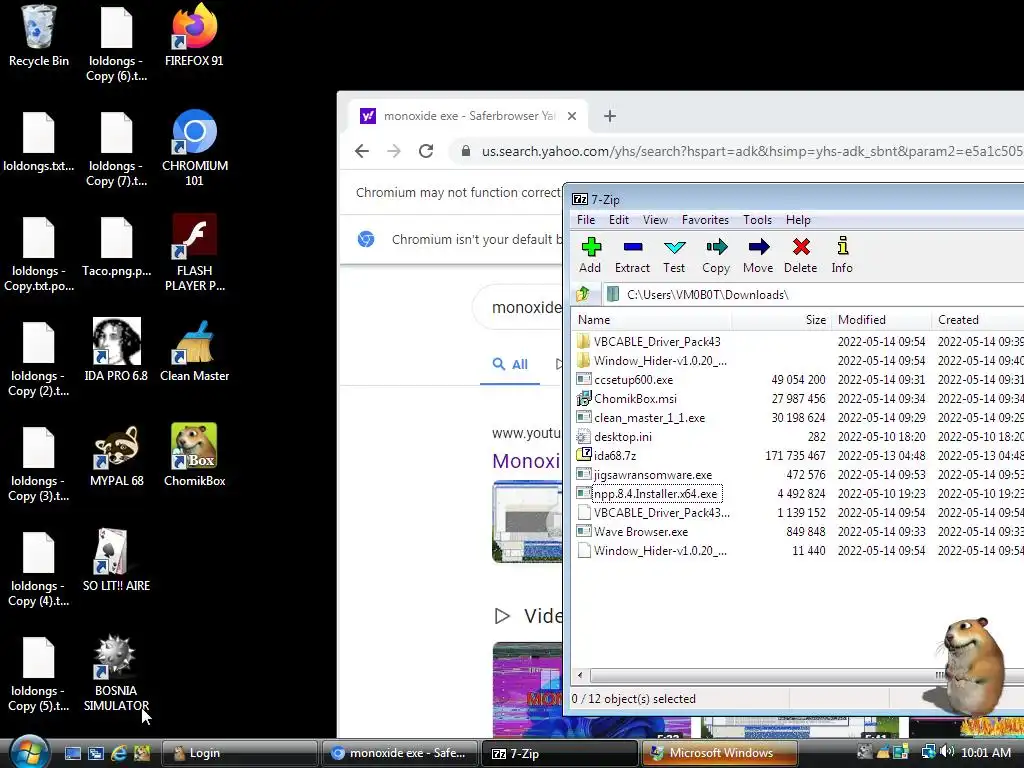1024x768 pixels.
Task: Sort files by the Modified column header
Action: coord(882,320)
